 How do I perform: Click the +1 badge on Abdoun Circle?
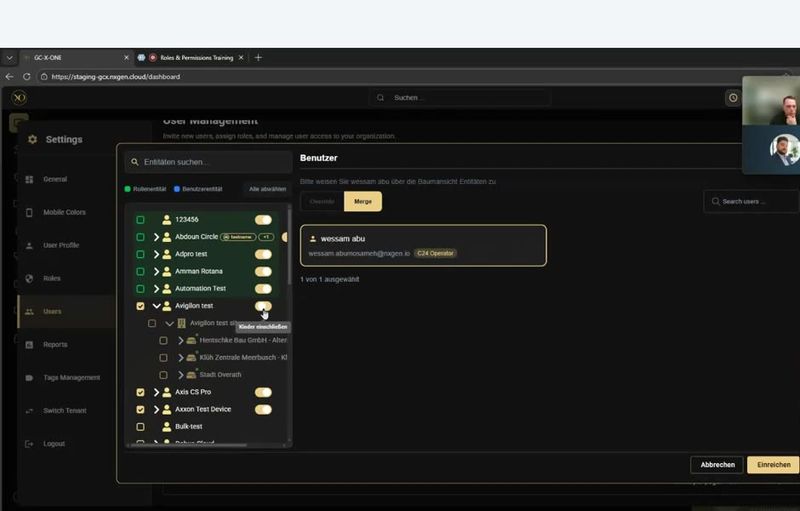(266, 237)
